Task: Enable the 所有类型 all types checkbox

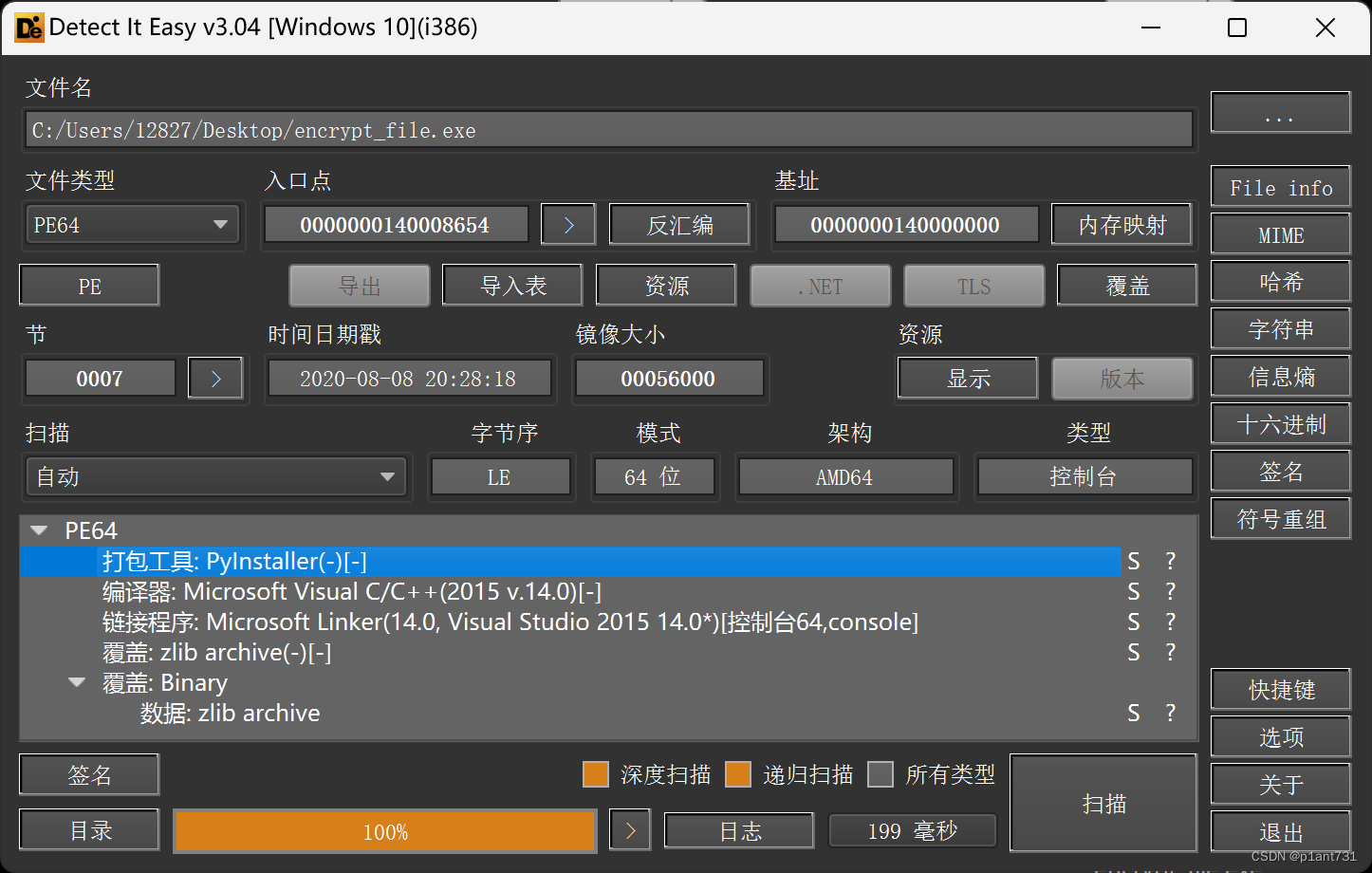Action: pyautogui.click(x=881, y=774)
